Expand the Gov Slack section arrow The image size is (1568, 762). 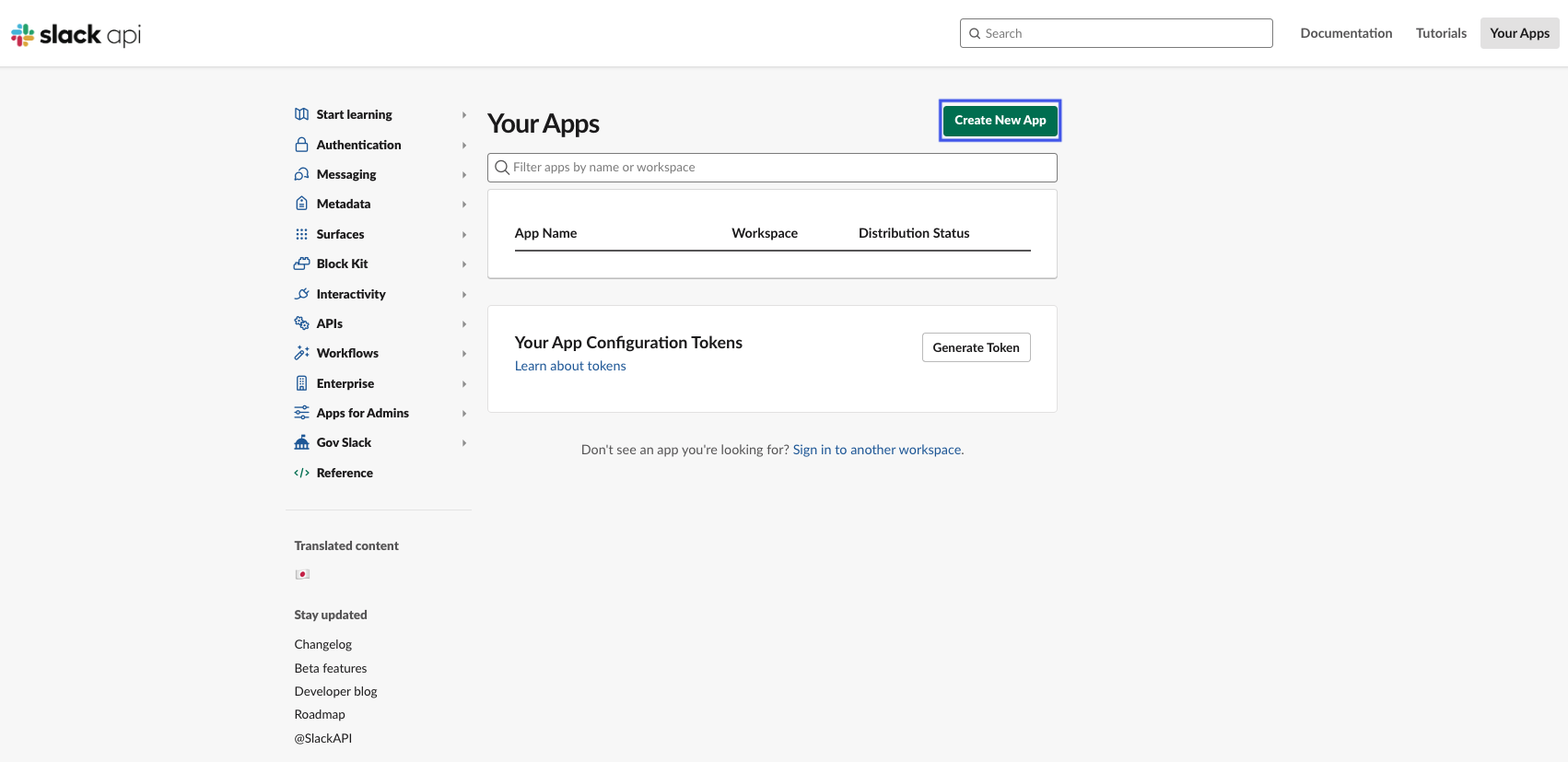coord(464,443)
